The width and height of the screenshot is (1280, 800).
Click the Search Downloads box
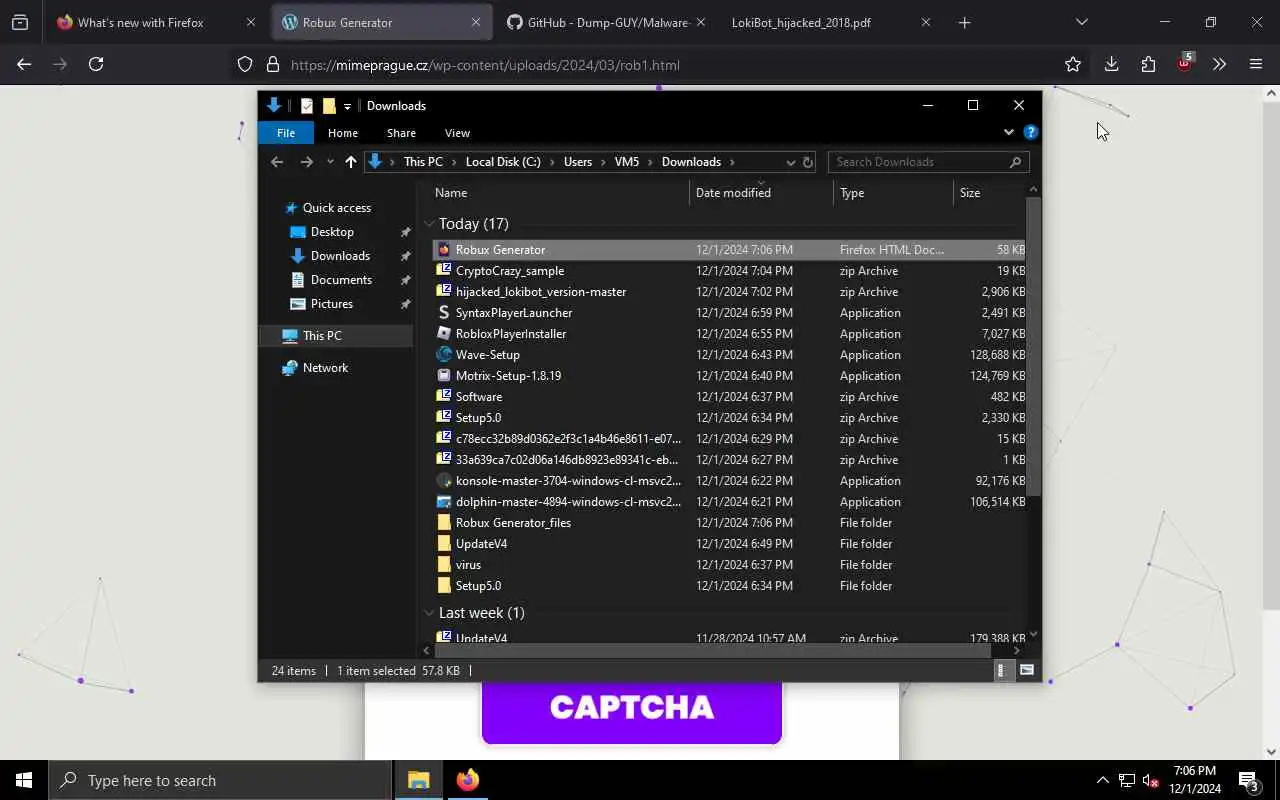(x=928, y=162)
